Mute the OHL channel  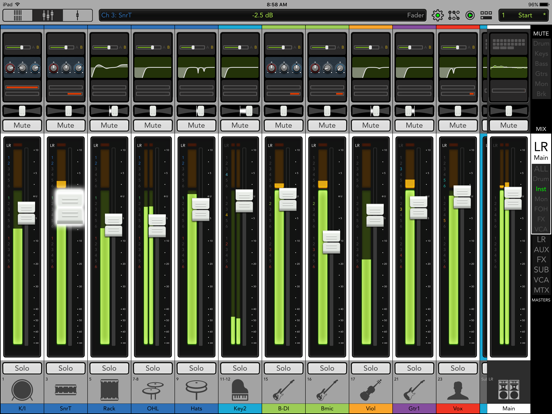click(x=153, y=125)
